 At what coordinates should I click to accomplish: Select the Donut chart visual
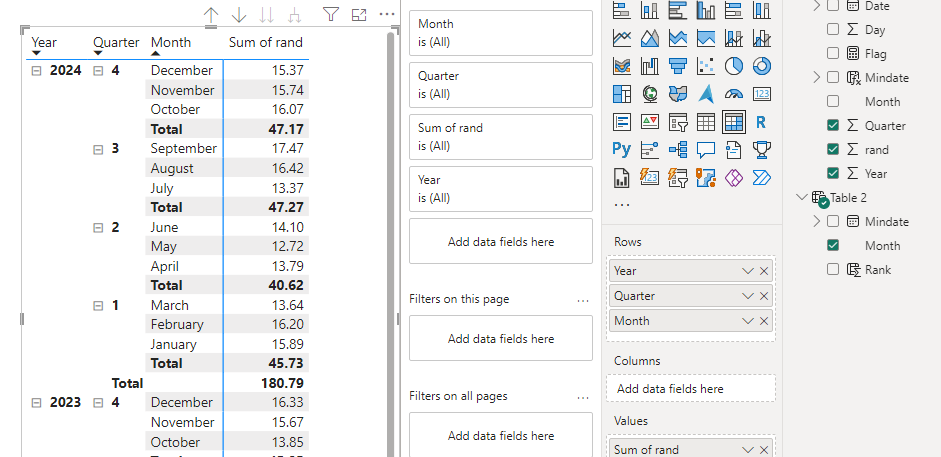762,65
